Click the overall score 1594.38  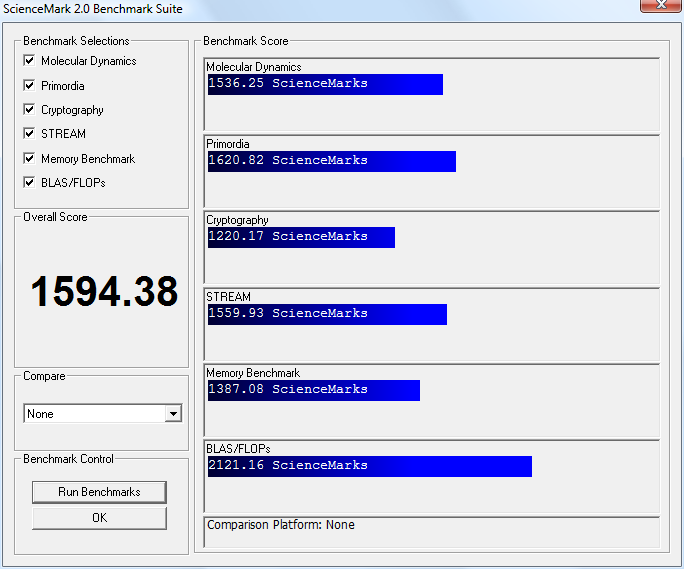(104, 291)
